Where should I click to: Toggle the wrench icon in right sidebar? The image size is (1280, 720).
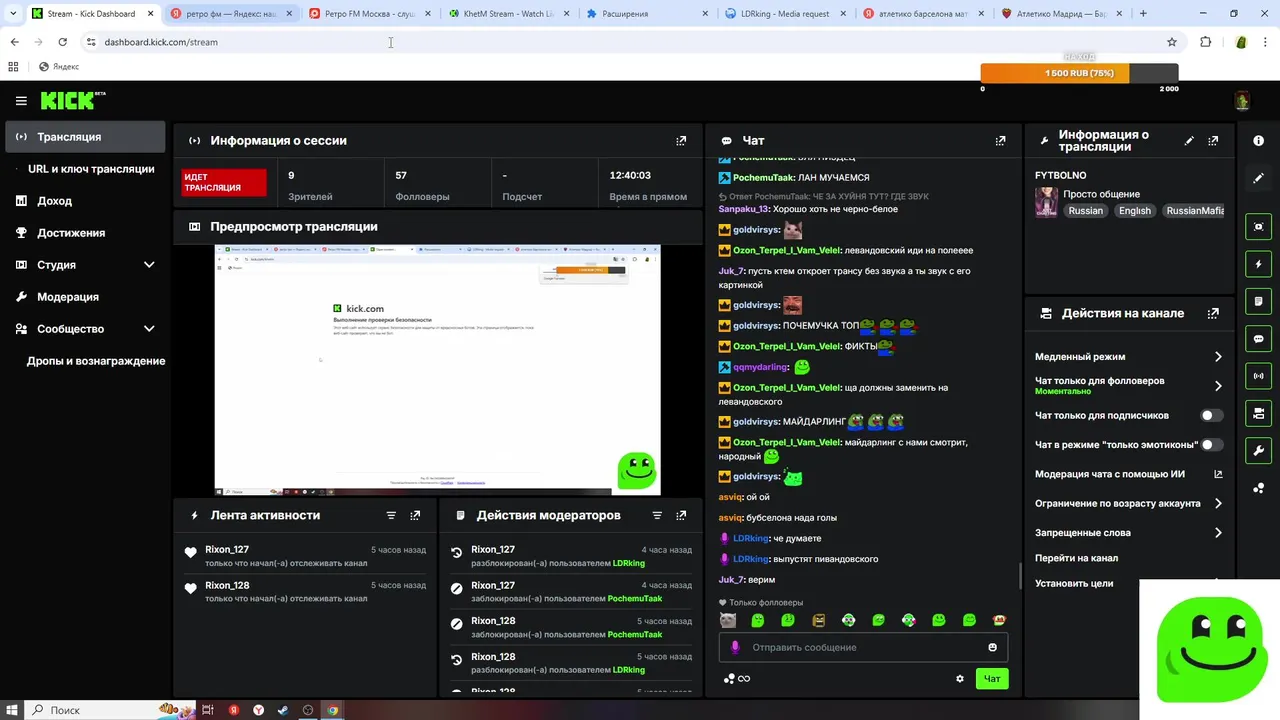point(1258,451)
